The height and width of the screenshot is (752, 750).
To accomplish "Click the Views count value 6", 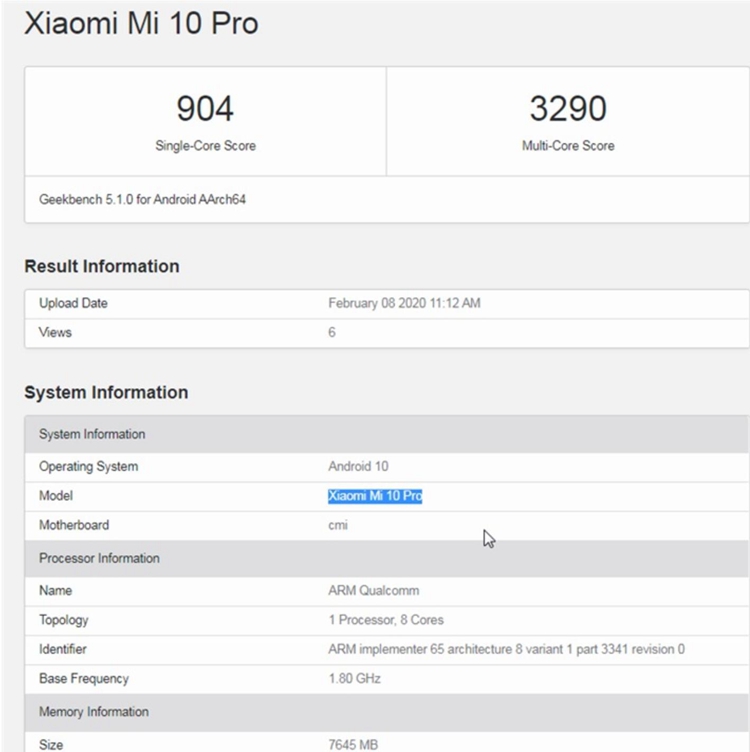I will tap(332, 332).
